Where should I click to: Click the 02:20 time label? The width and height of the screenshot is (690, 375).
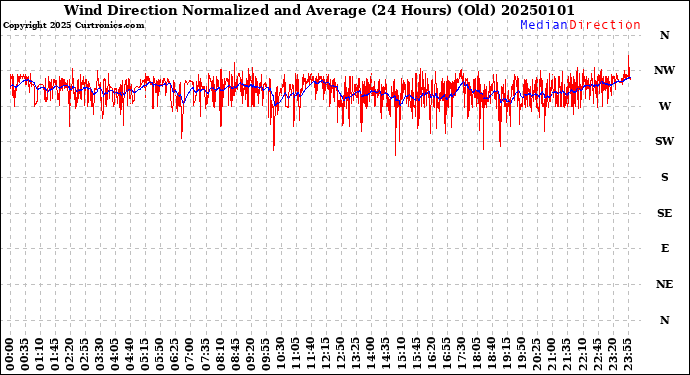coord(70,354)
